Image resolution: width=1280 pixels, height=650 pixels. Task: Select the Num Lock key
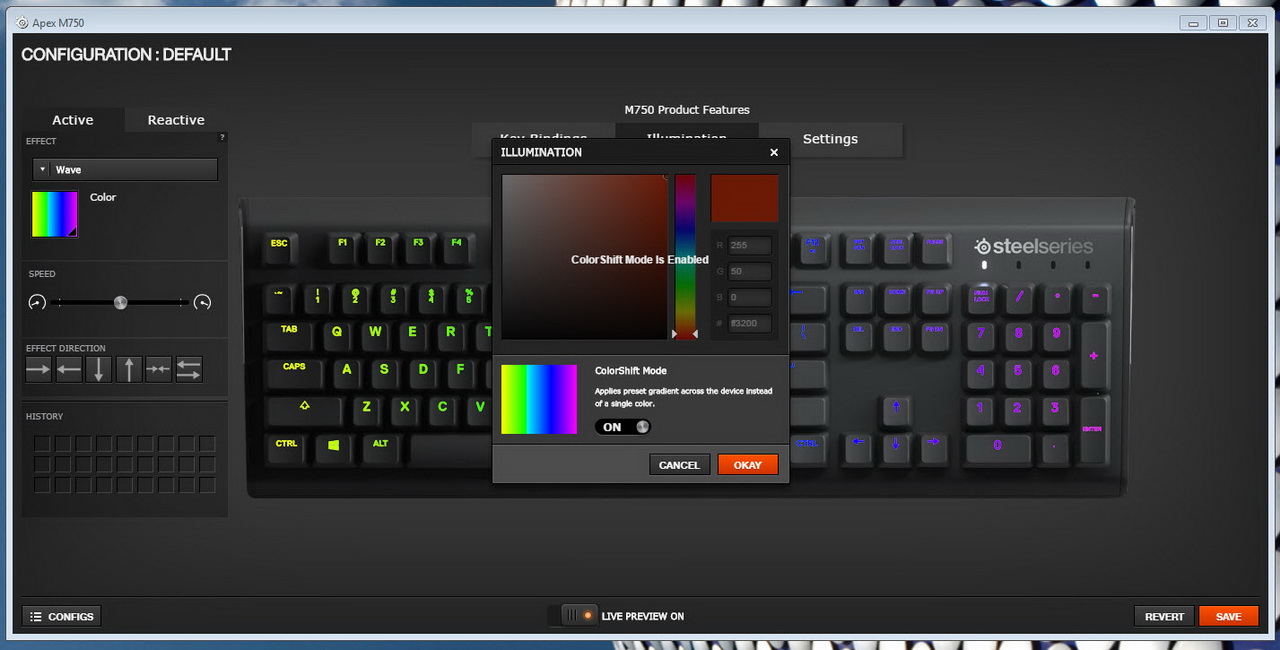pyautogui.click(x=981, y=298)
